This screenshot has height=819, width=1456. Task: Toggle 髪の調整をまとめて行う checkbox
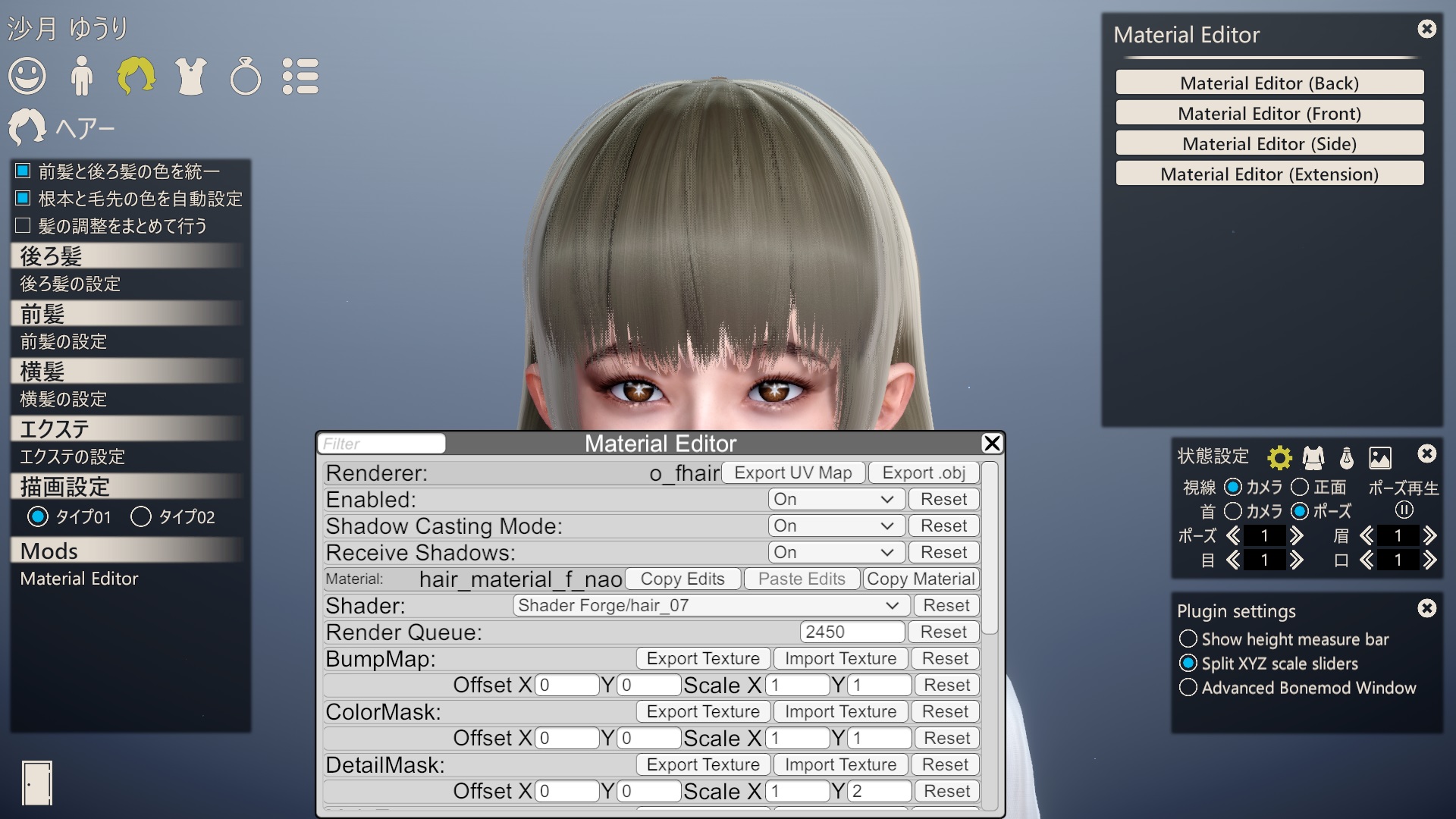pyautogui.click(x=24, y=225)
